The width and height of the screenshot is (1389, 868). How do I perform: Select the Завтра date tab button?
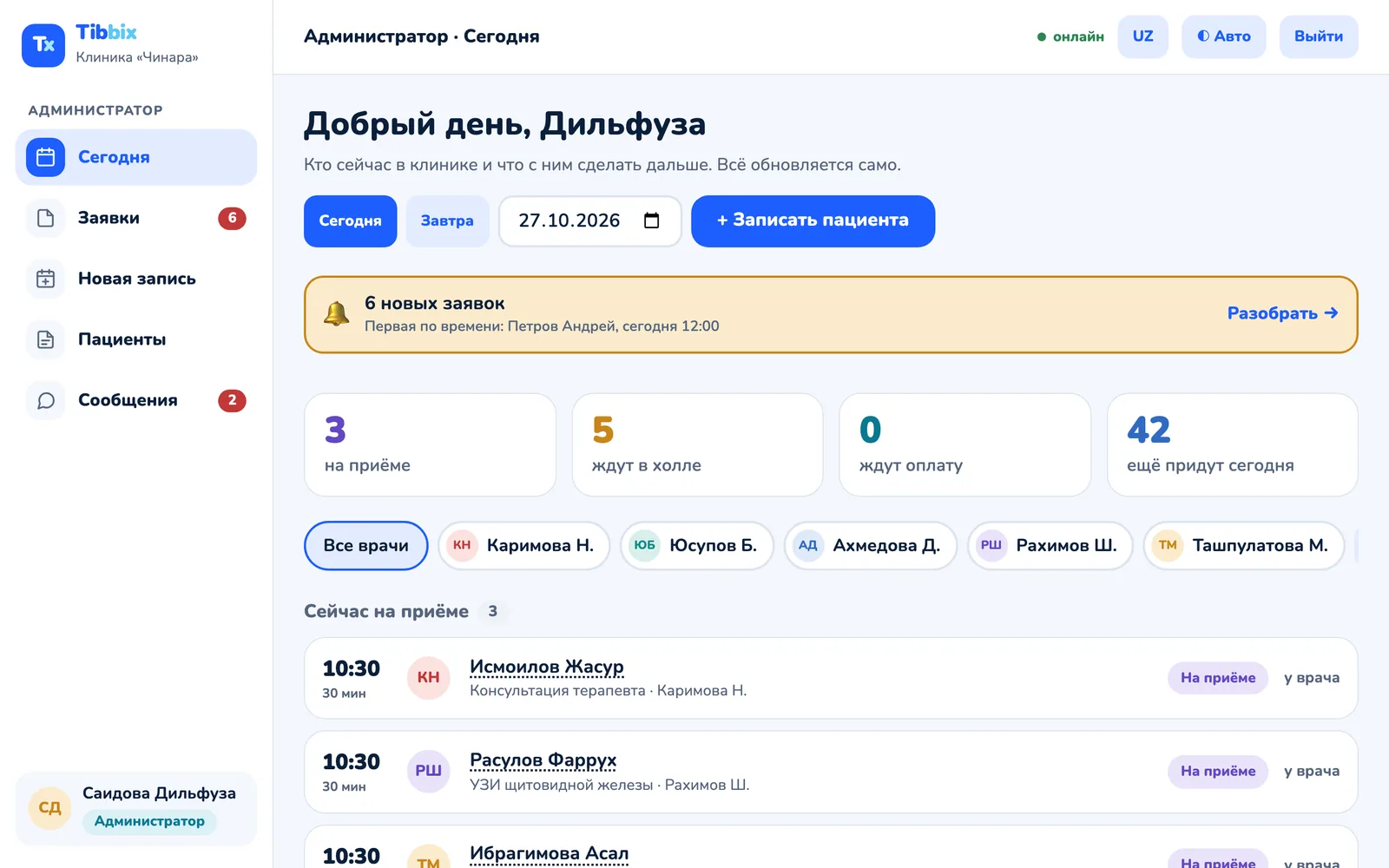447,221
